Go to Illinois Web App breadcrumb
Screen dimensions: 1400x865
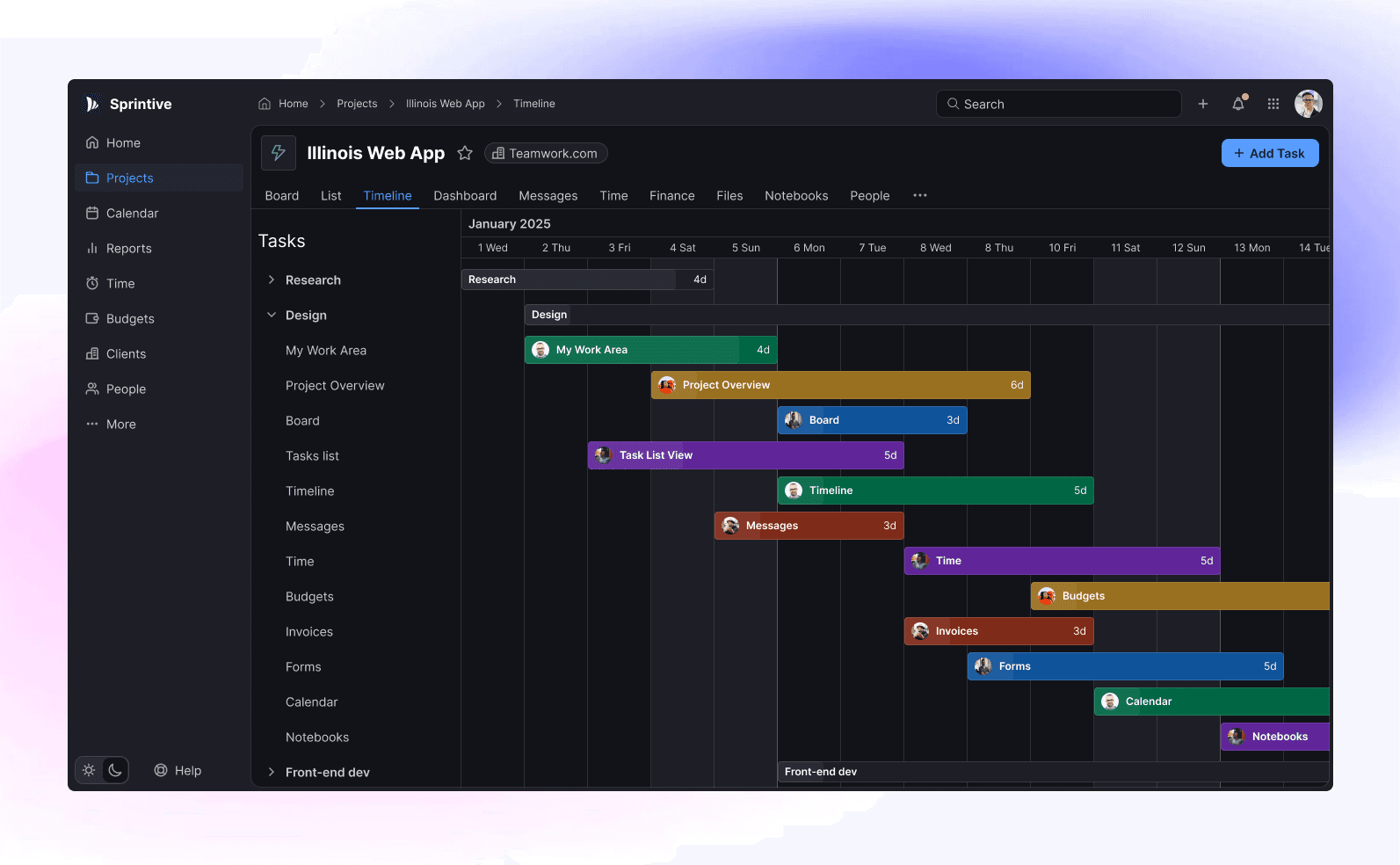point(446,104)
